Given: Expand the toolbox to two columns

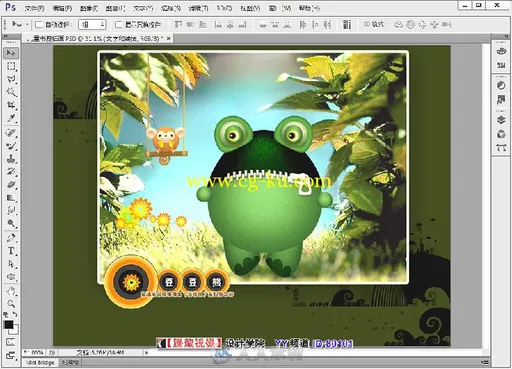Looking at the screenshot, I should pos(6,36).
